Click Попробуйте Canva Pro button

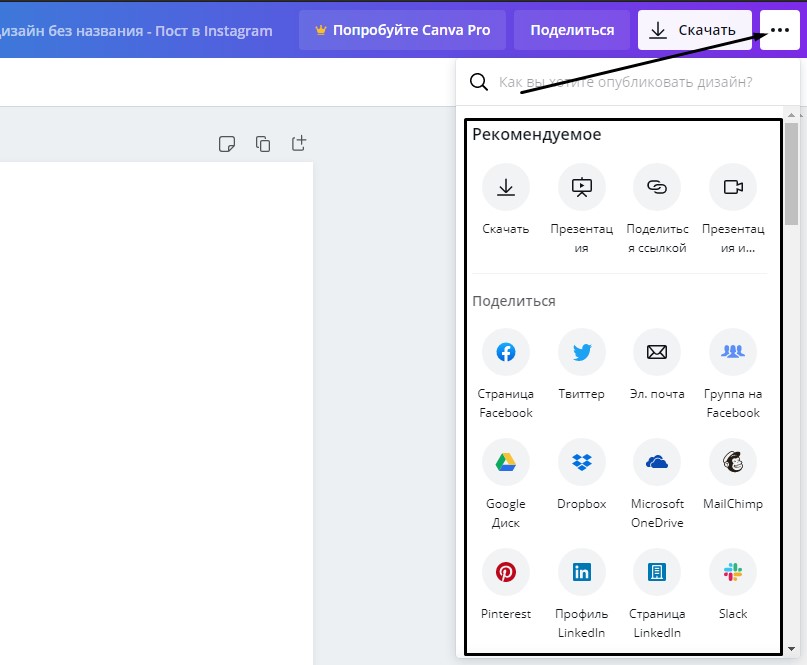402,30
